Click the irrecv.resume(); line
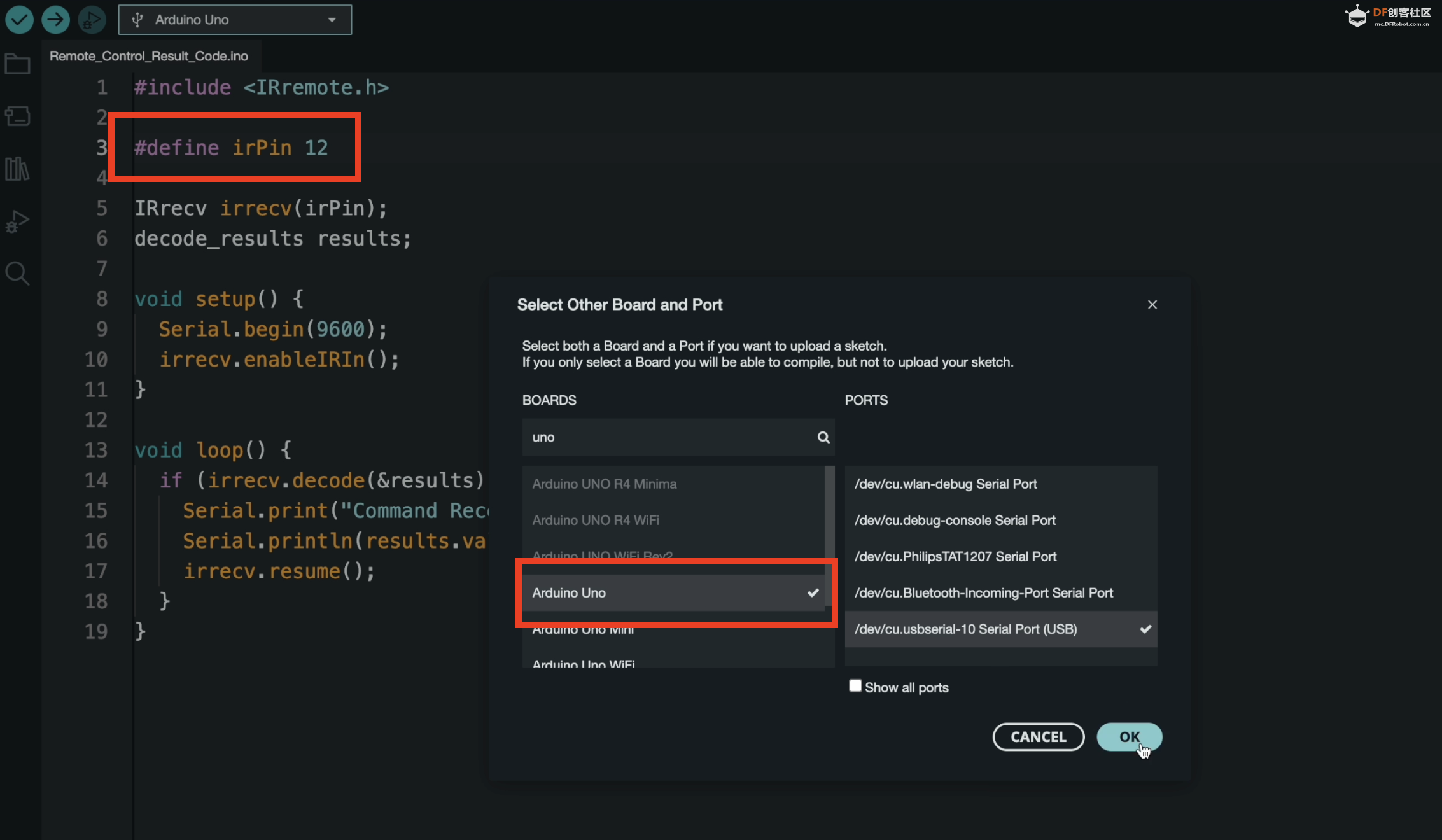Viewport: 1442px width, 840px height. 279,571
